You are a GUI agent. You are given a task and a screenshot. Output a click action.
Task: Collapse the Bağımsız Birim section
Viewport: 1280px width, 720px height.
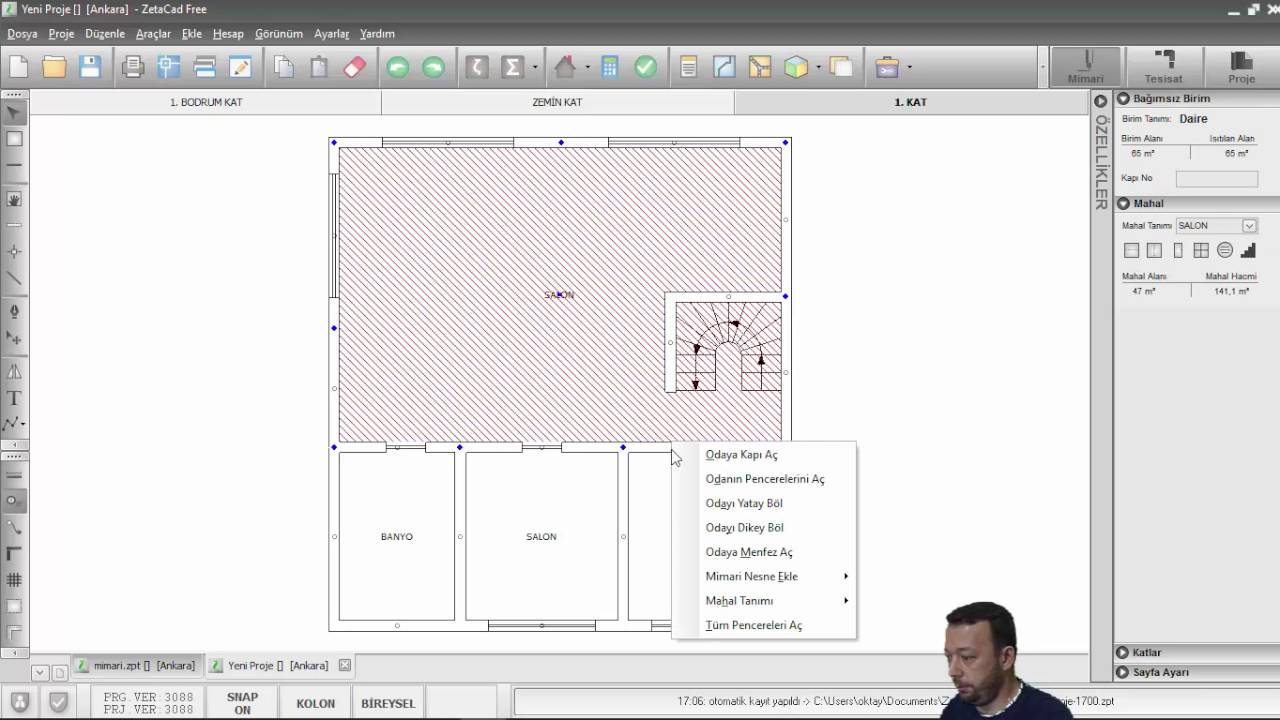[1123, 99]
